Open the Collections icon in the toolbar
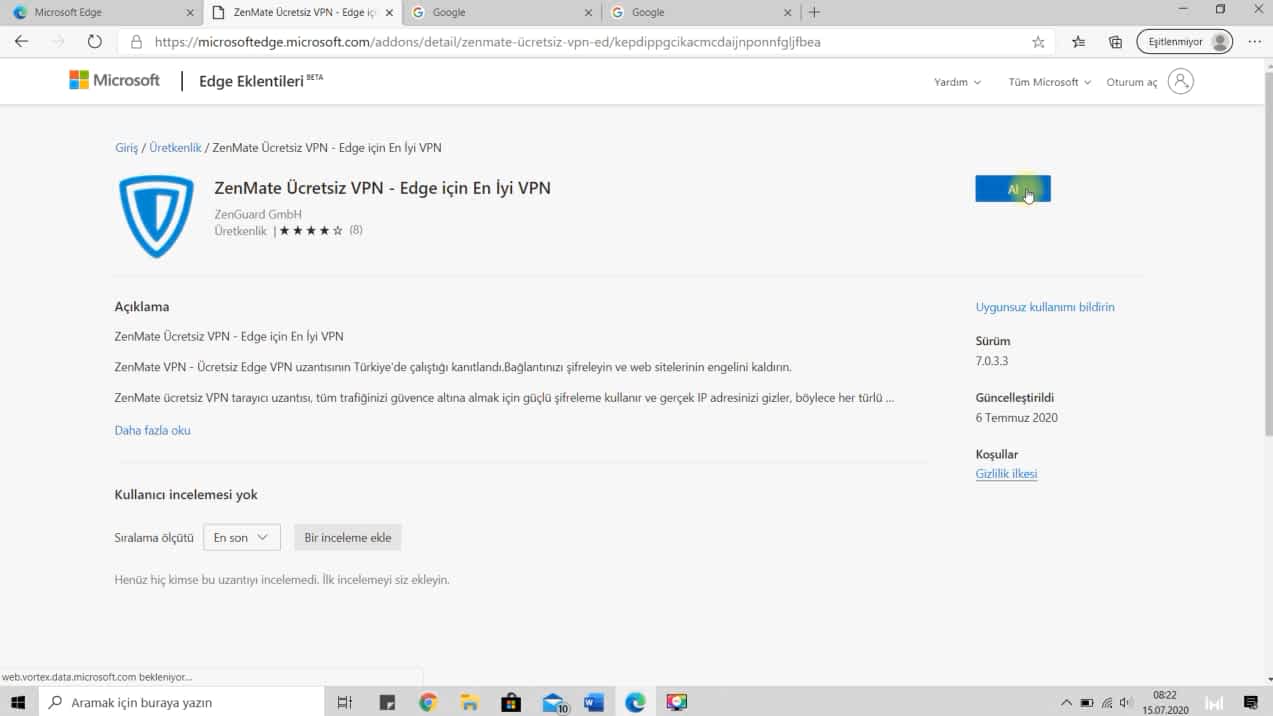1273x716 pixels. coord(1115,42)
